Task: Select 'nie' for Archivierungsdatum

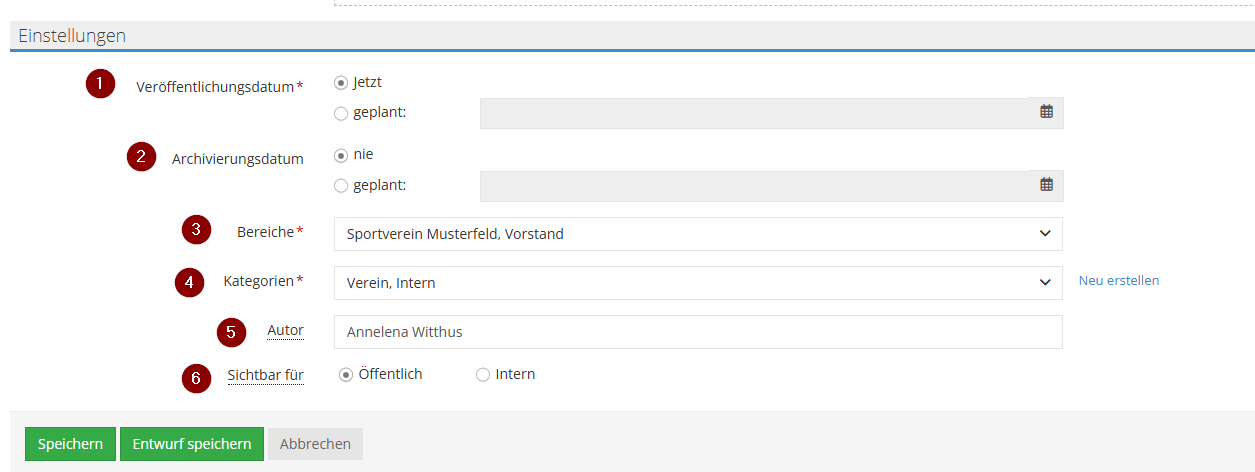Action: (341, 155)
